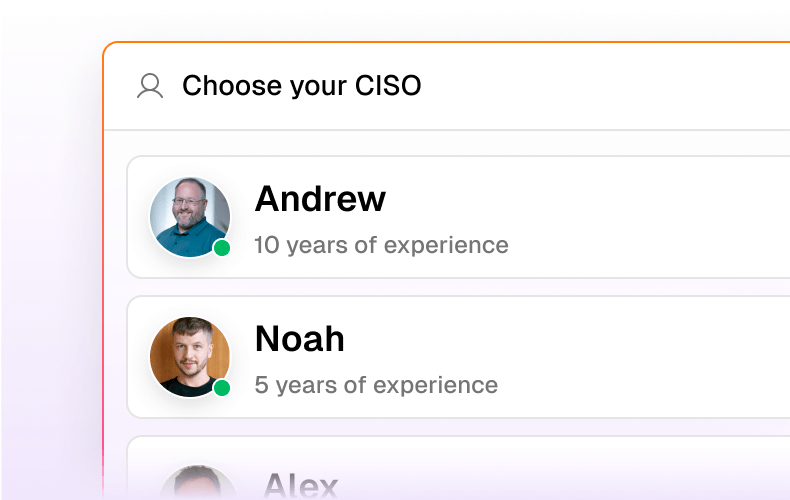Click the divider line below the header
This screenshot has height=500, width=790.
(447, 130)
